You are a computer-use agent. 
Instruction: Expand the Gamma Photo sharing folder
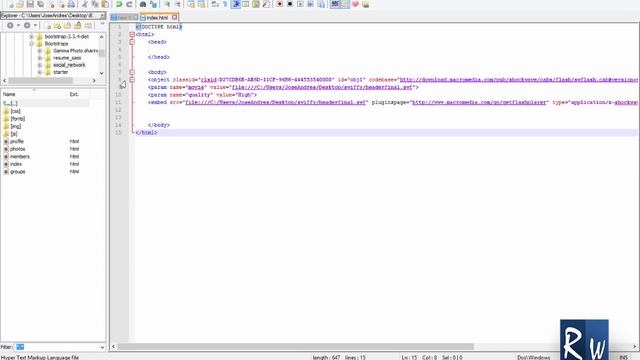40,51
